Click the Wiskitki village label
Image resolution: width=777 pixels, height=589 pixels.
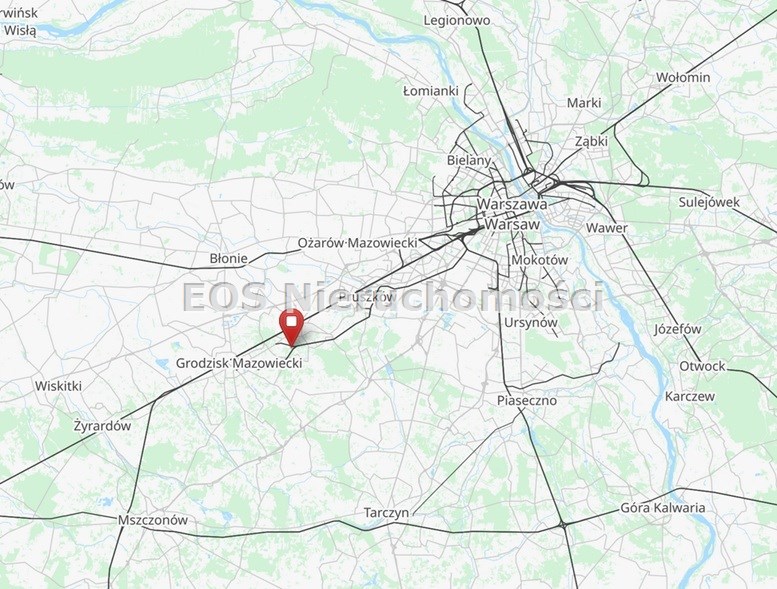point(58,386)
